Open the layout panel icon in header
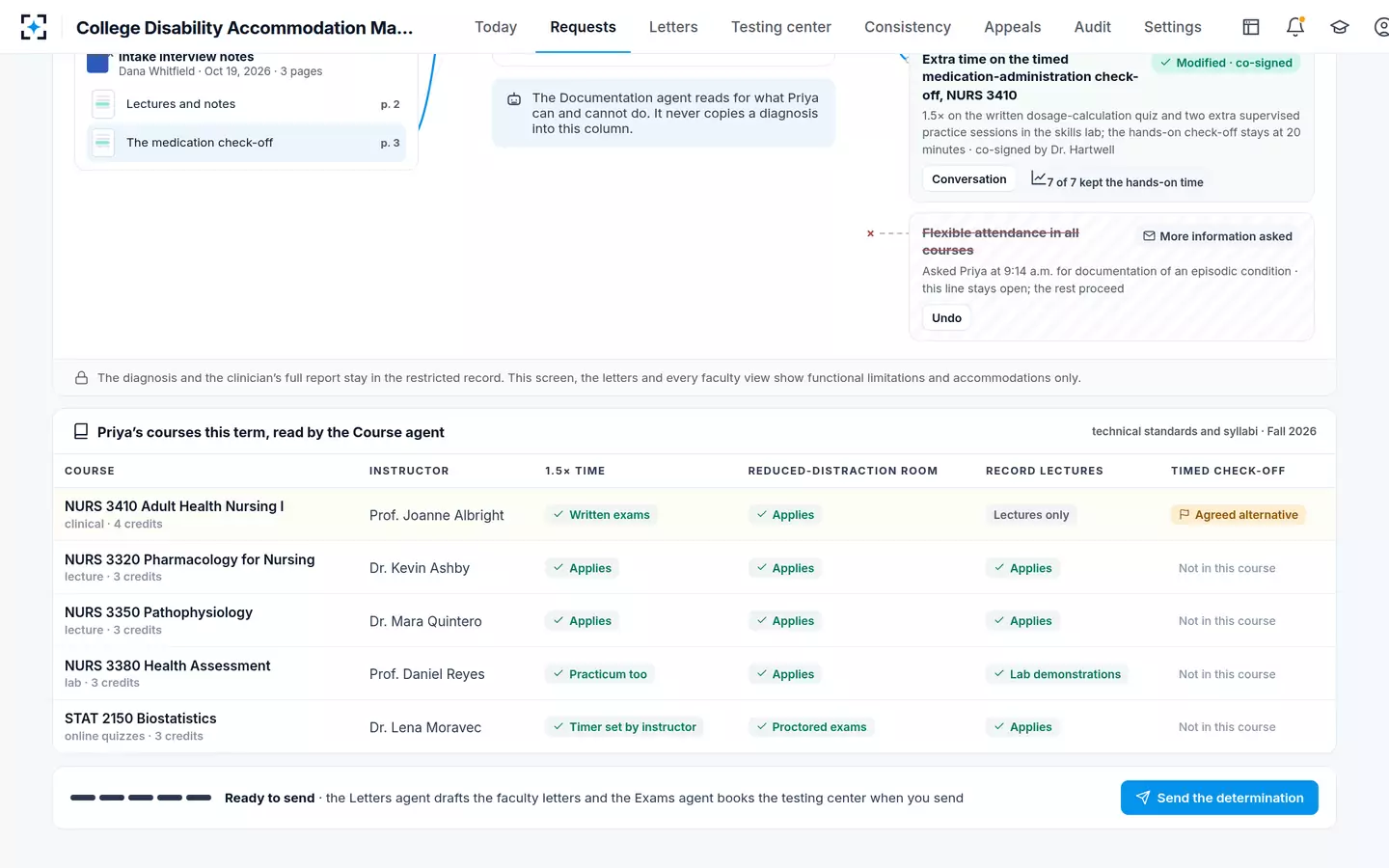The width and height of the screenshot is (1389, 868). pyautogui.click(x=1251, y=27)
